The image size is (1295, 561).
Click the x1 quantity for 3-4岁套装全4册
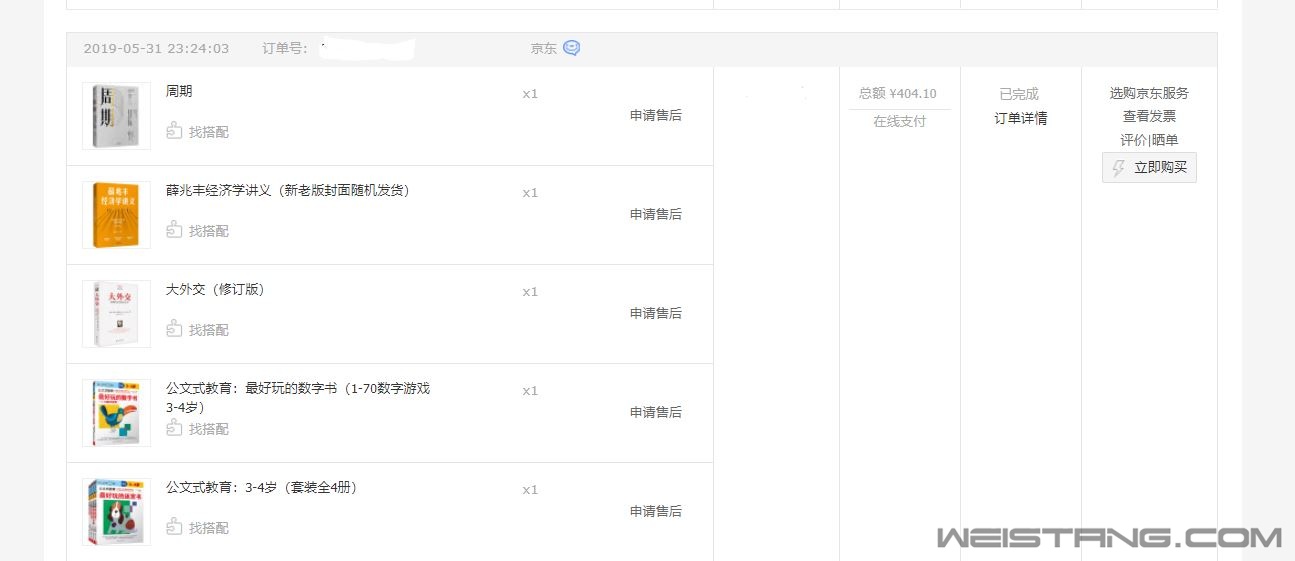530,490
